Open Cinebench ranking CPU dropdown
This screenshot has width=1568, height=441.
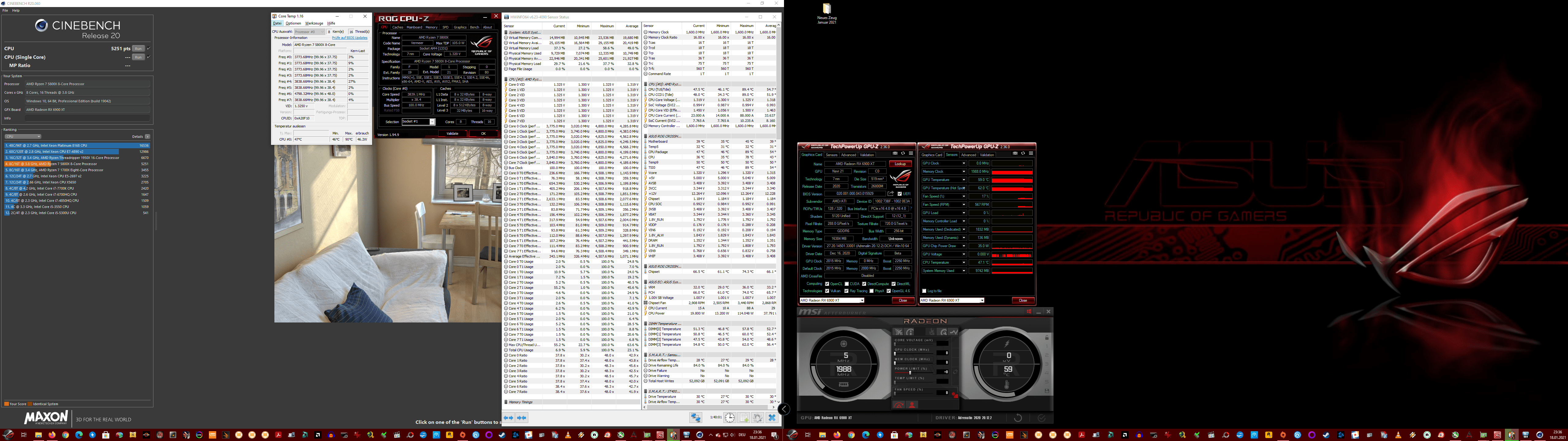[x=23, y=137]
